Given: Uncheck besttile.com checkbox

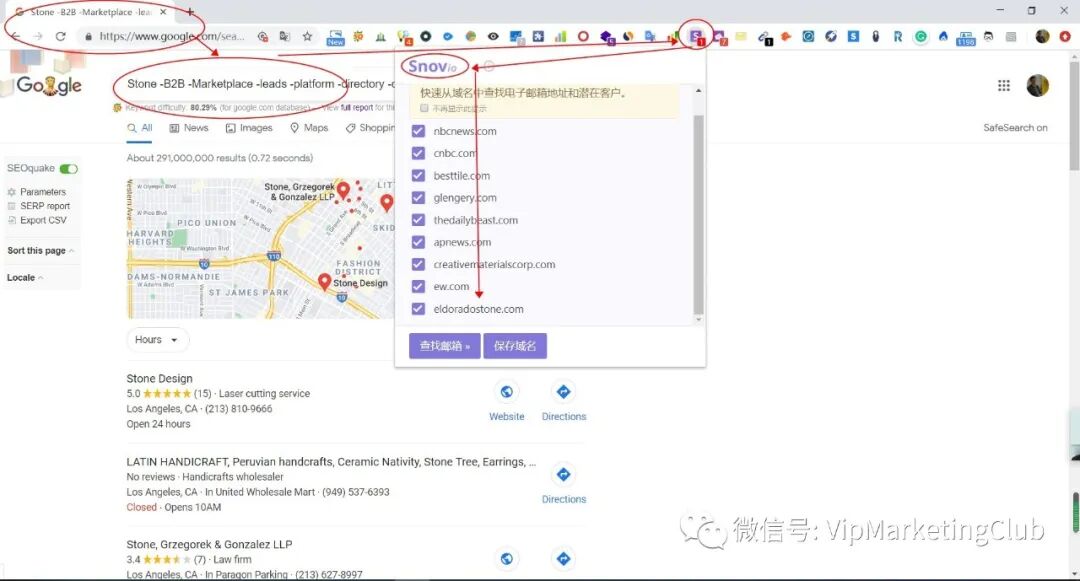Looking at the screenshot, I should click(418, 176).
